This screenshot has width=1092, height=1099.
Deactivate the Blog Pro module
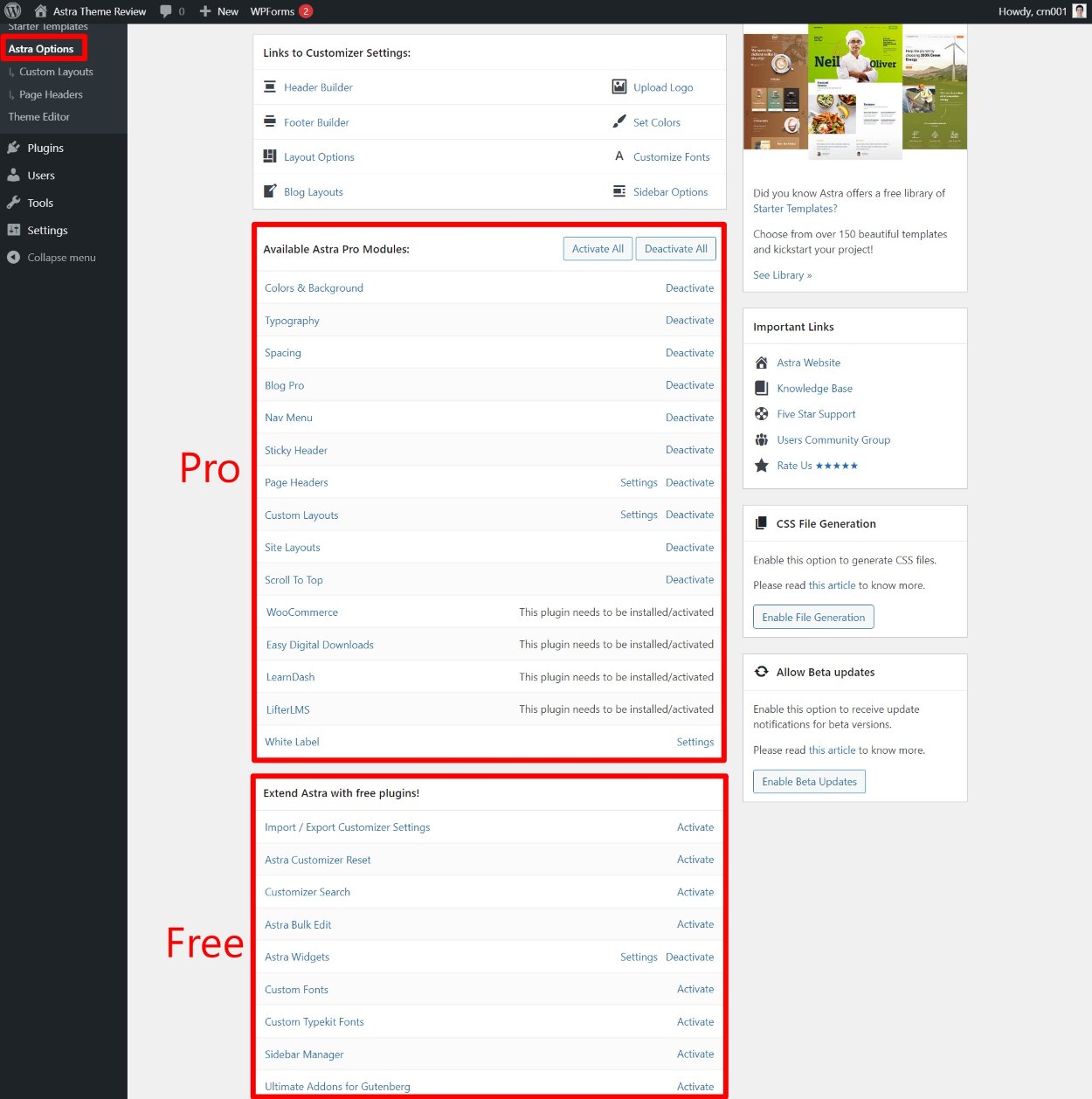pyautogui.click(x=689, y=384)
